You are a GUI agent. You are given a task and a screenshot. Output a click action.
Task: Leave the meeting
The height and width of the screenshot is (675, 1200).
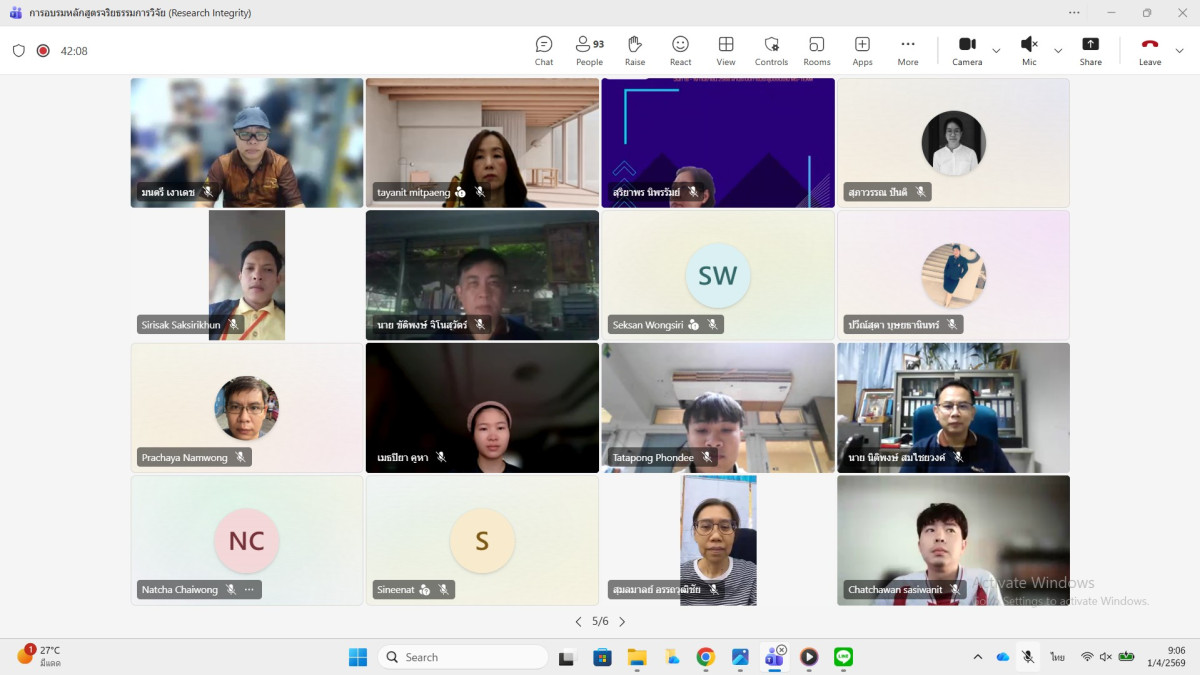point(1150,50)
